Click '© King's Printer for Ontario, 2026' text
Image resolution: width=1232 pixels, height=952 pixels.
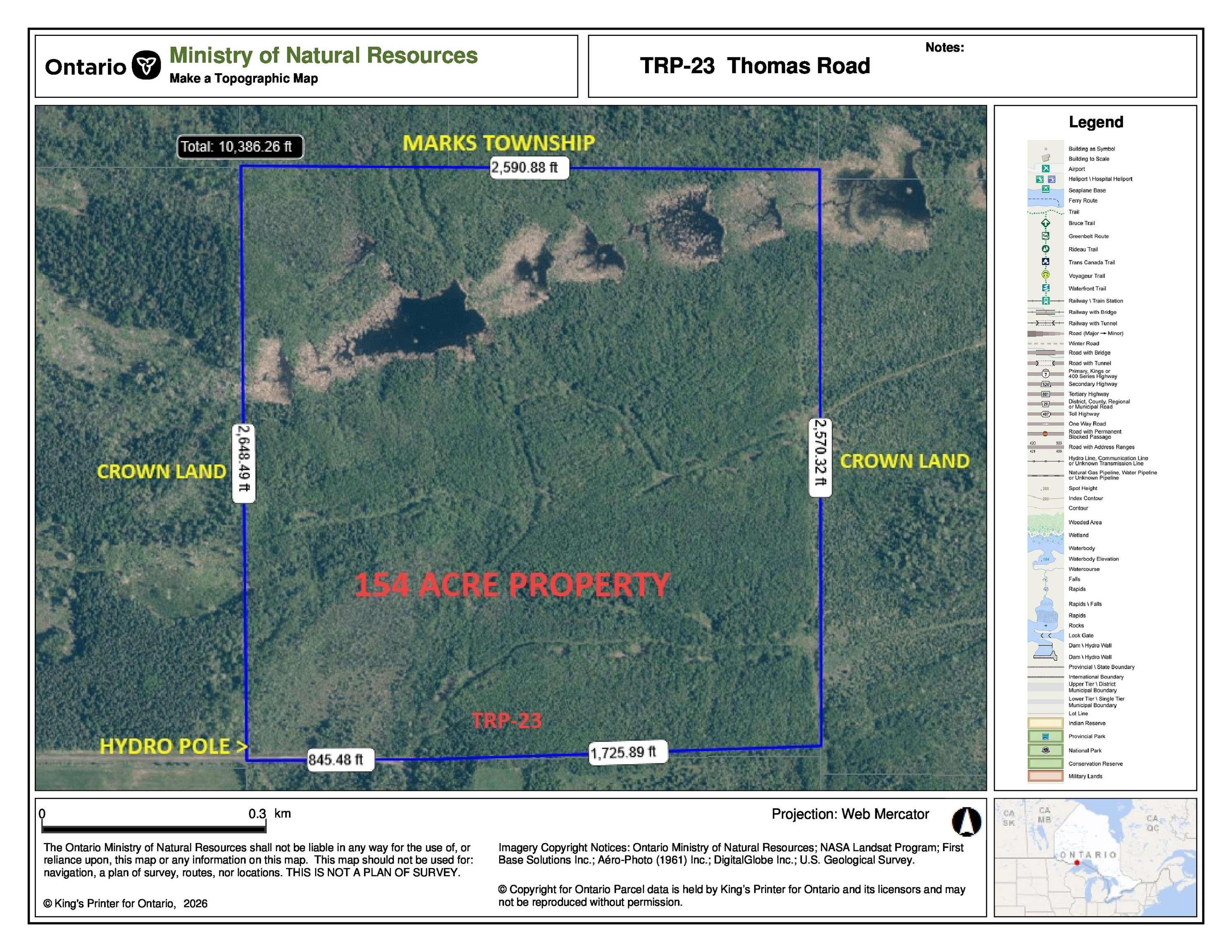pyautogui.click(x=125, y=904)
